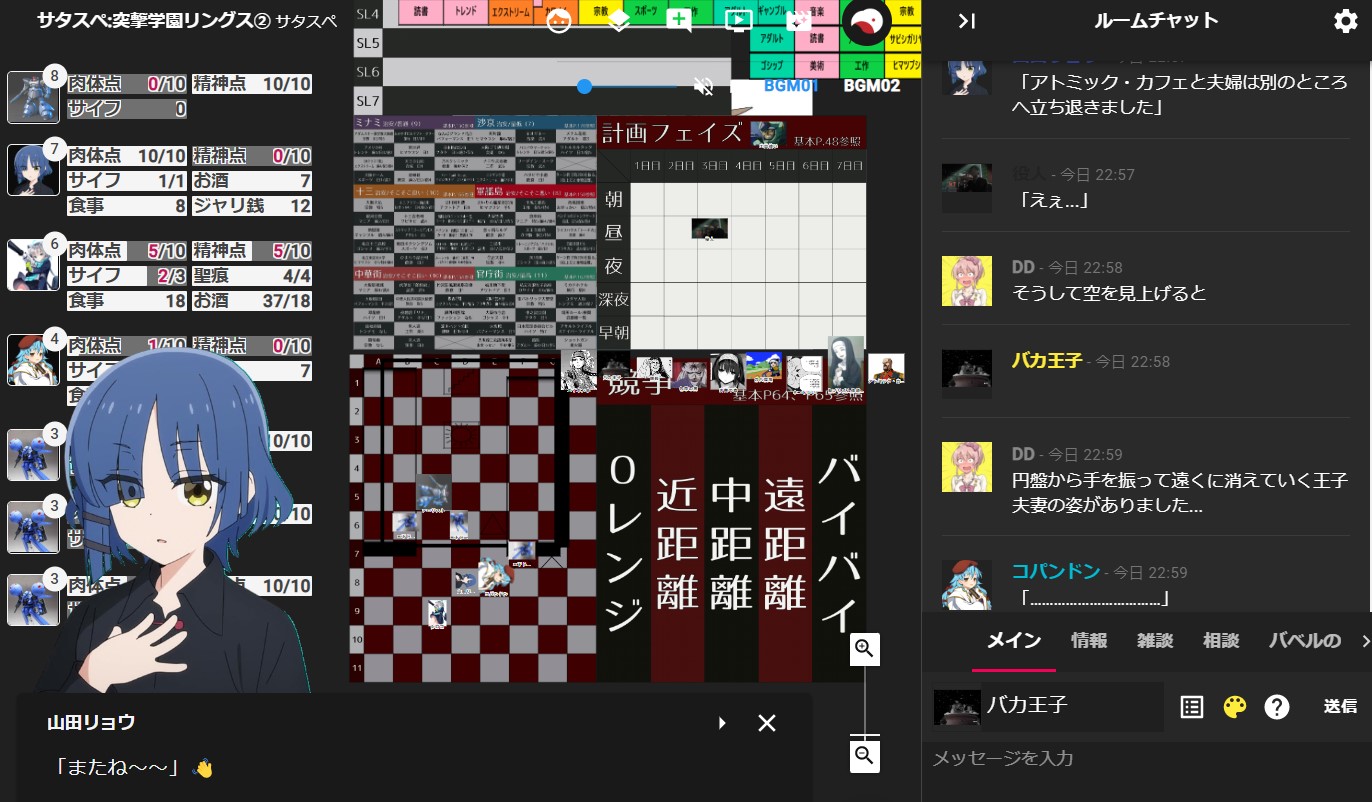The width and height of the screenshot is (1372, 802).
Task: Click the 食事 18 status value
Action: 127,300
